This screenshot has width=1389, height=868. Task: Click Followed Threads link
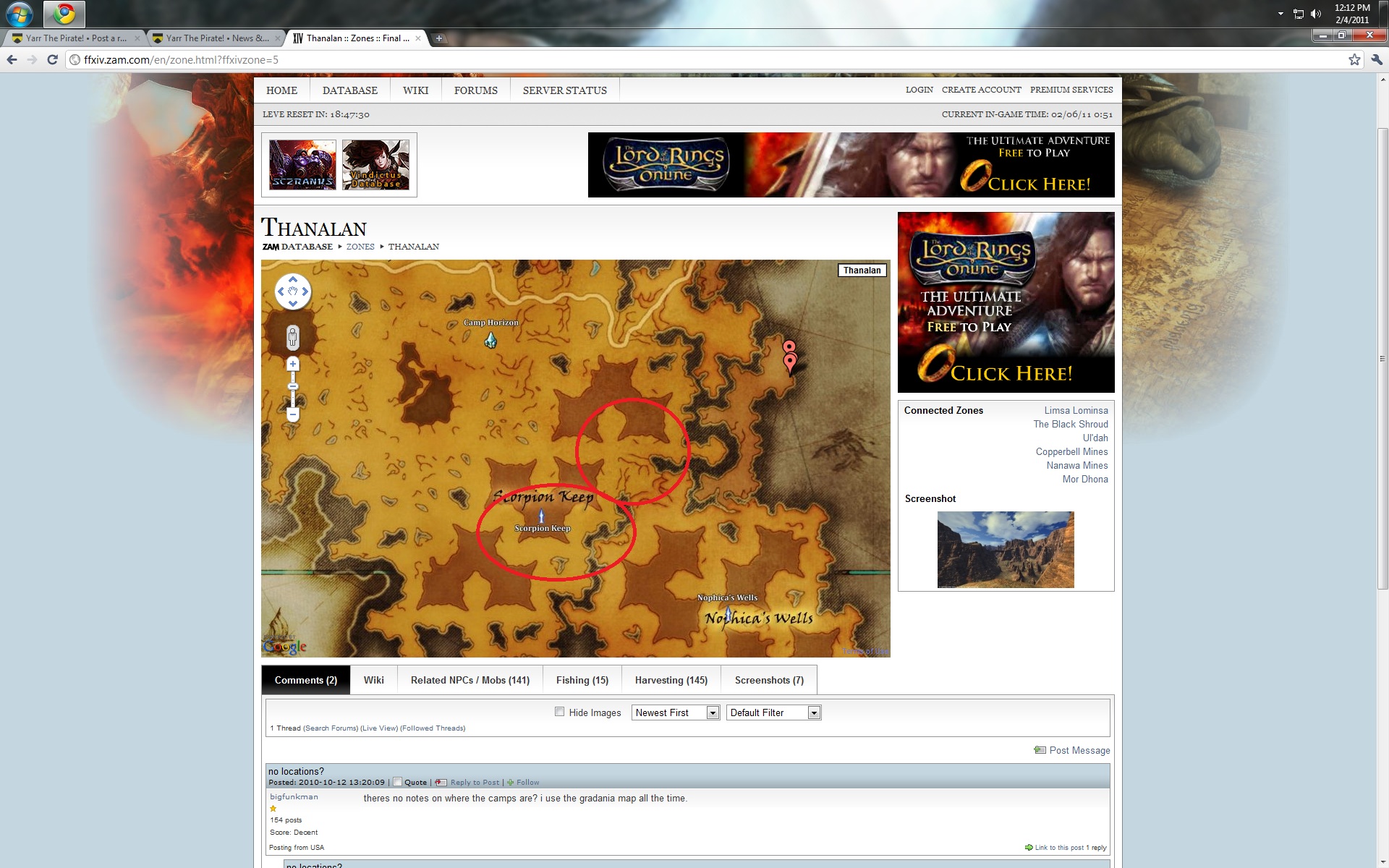433,728
